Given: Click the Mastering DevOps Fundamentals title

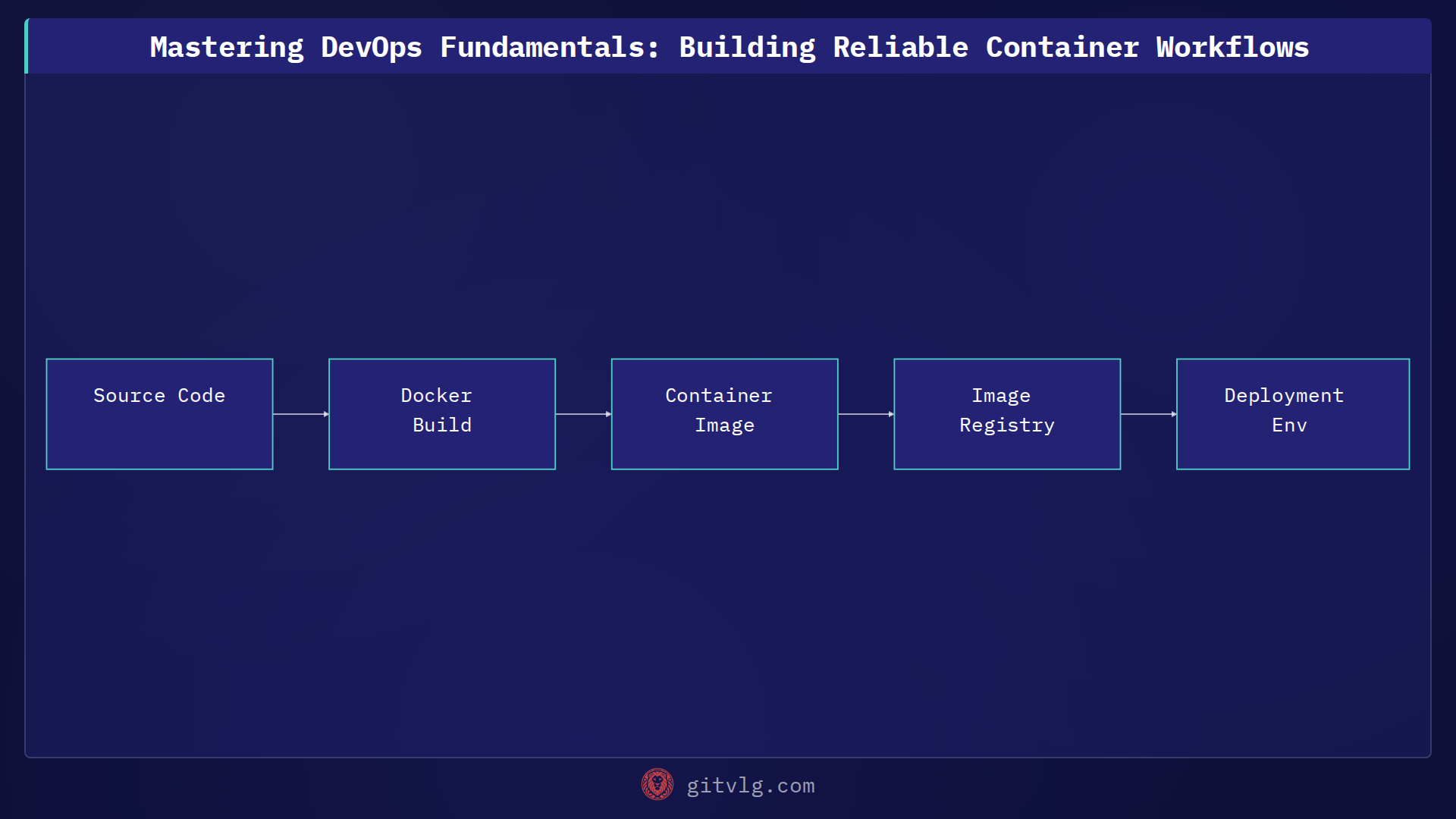Looking at the screenshot, I should point(730,47).
